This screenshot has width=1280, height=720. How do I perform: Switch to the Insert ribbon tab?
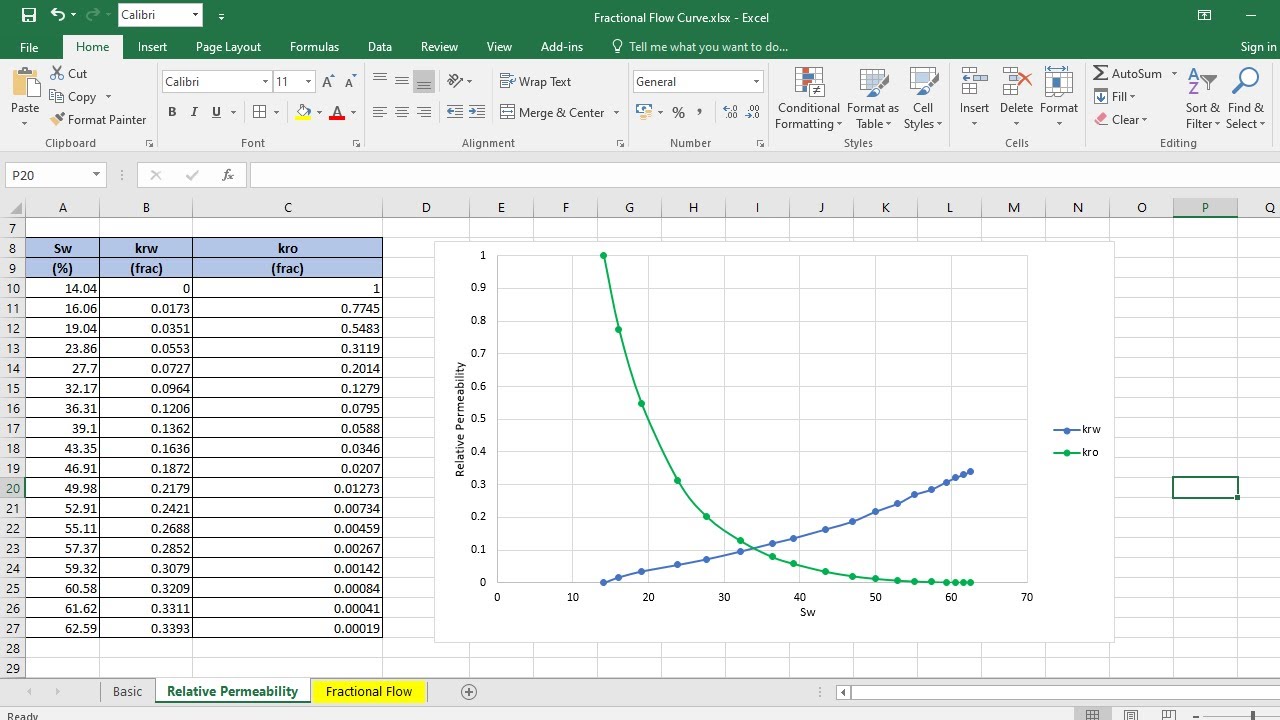(x=152, y=47)
